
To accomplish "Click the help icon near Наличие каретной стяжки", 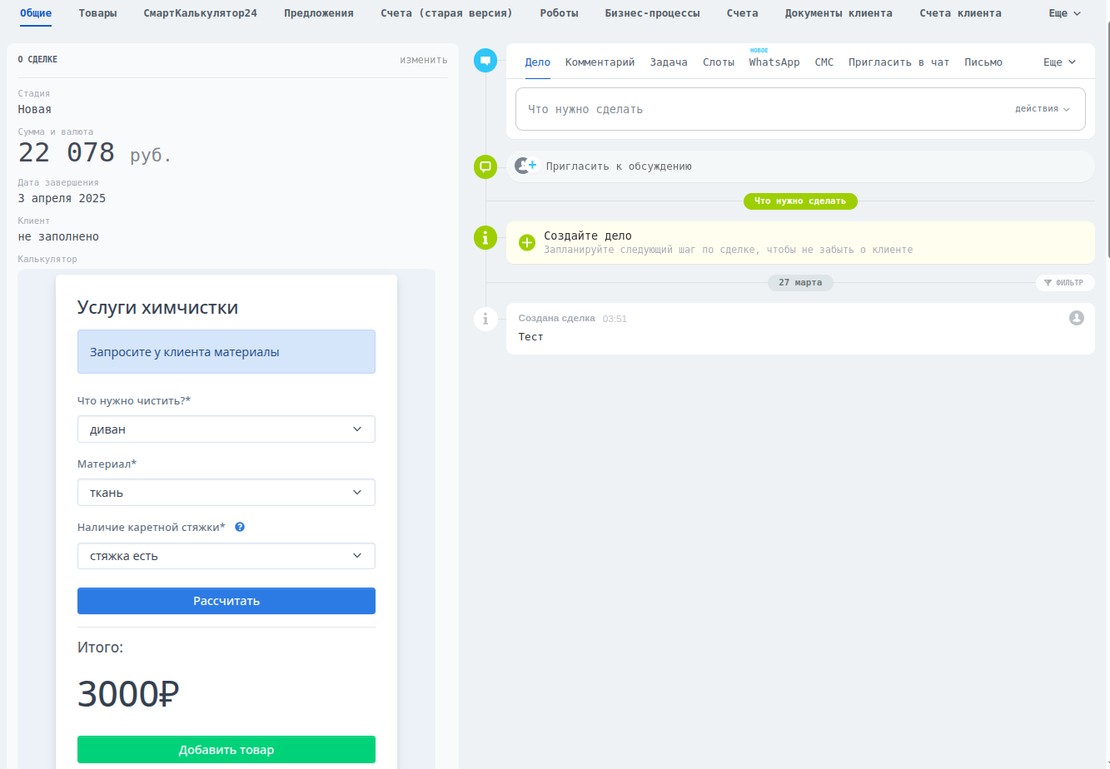I will tap(240, 527).
